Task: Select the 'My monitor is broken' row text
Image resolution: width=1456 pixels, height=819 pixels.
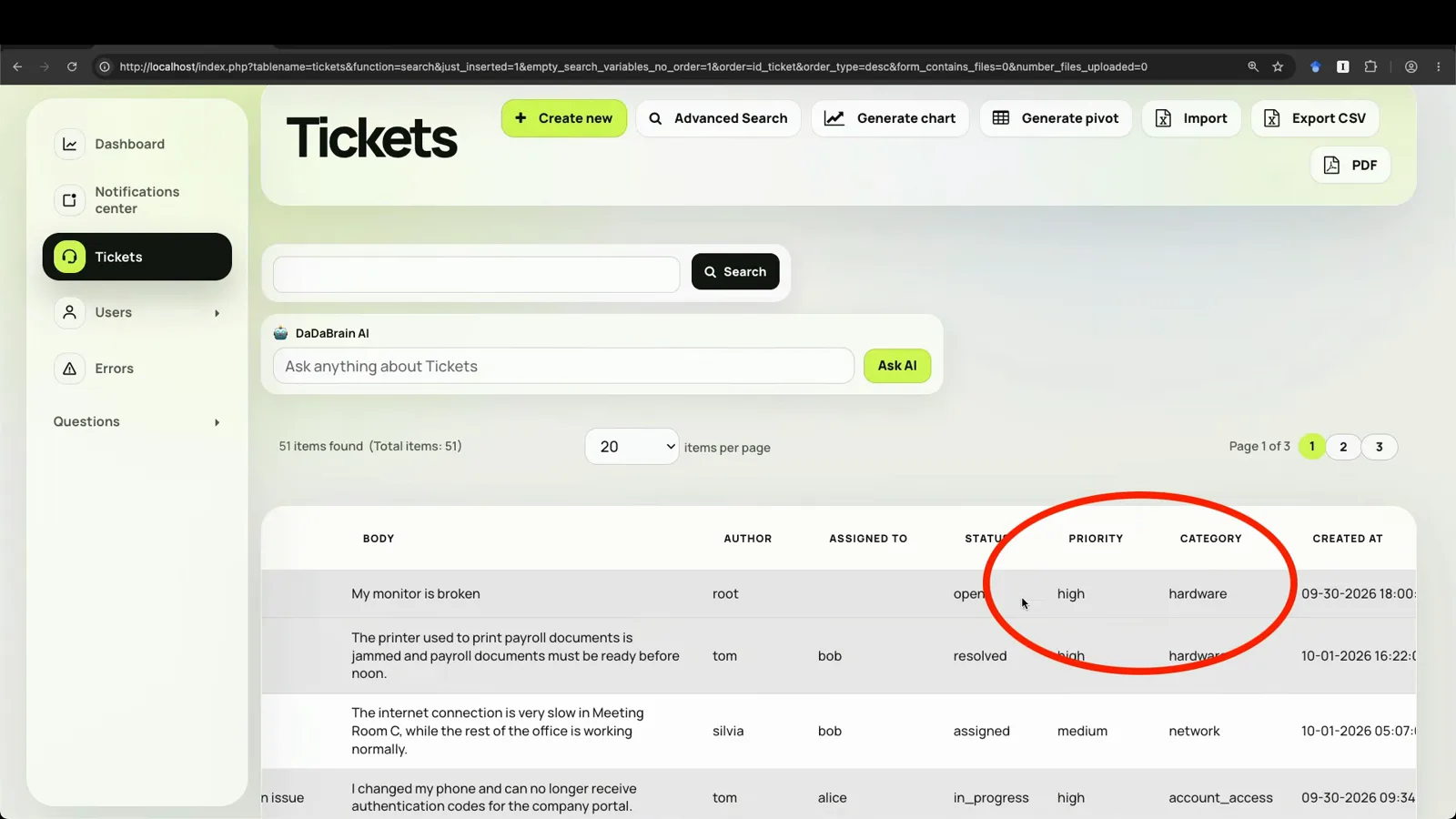Action: coord(416,593)
